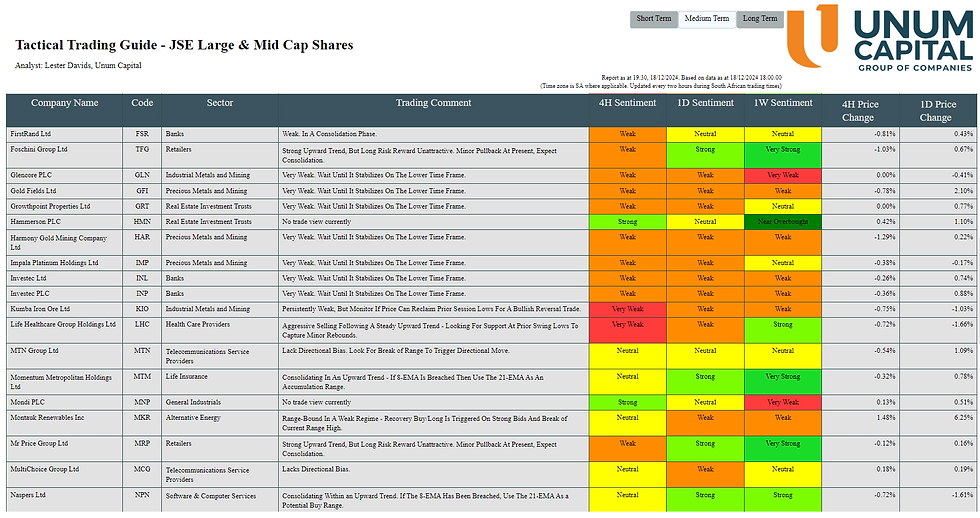This screenshot has width=980, height=518.
Task: Click Montauk's 1.48% 4H price change
Action: click(886, 417)
